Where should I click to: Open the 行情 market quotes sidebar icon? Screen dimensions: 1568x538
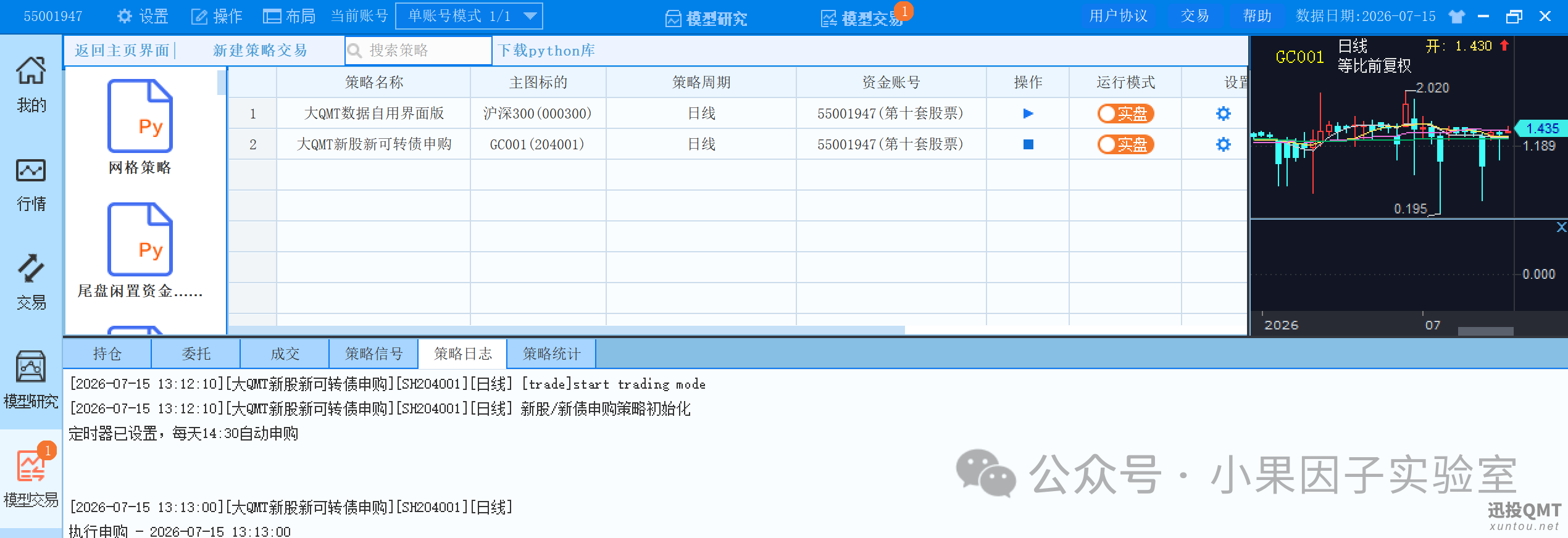(31, 184)
